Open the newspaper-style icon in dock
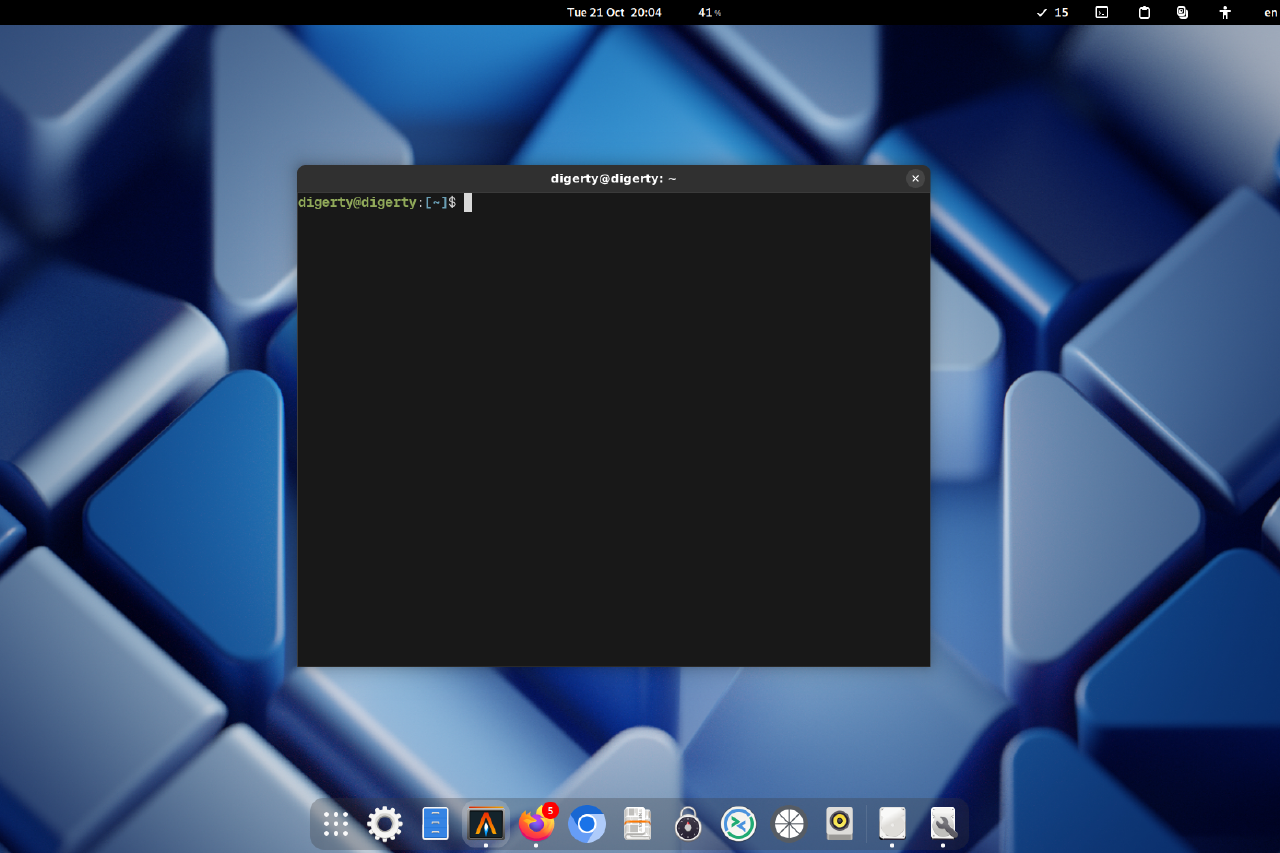 (x=638, y=824)
